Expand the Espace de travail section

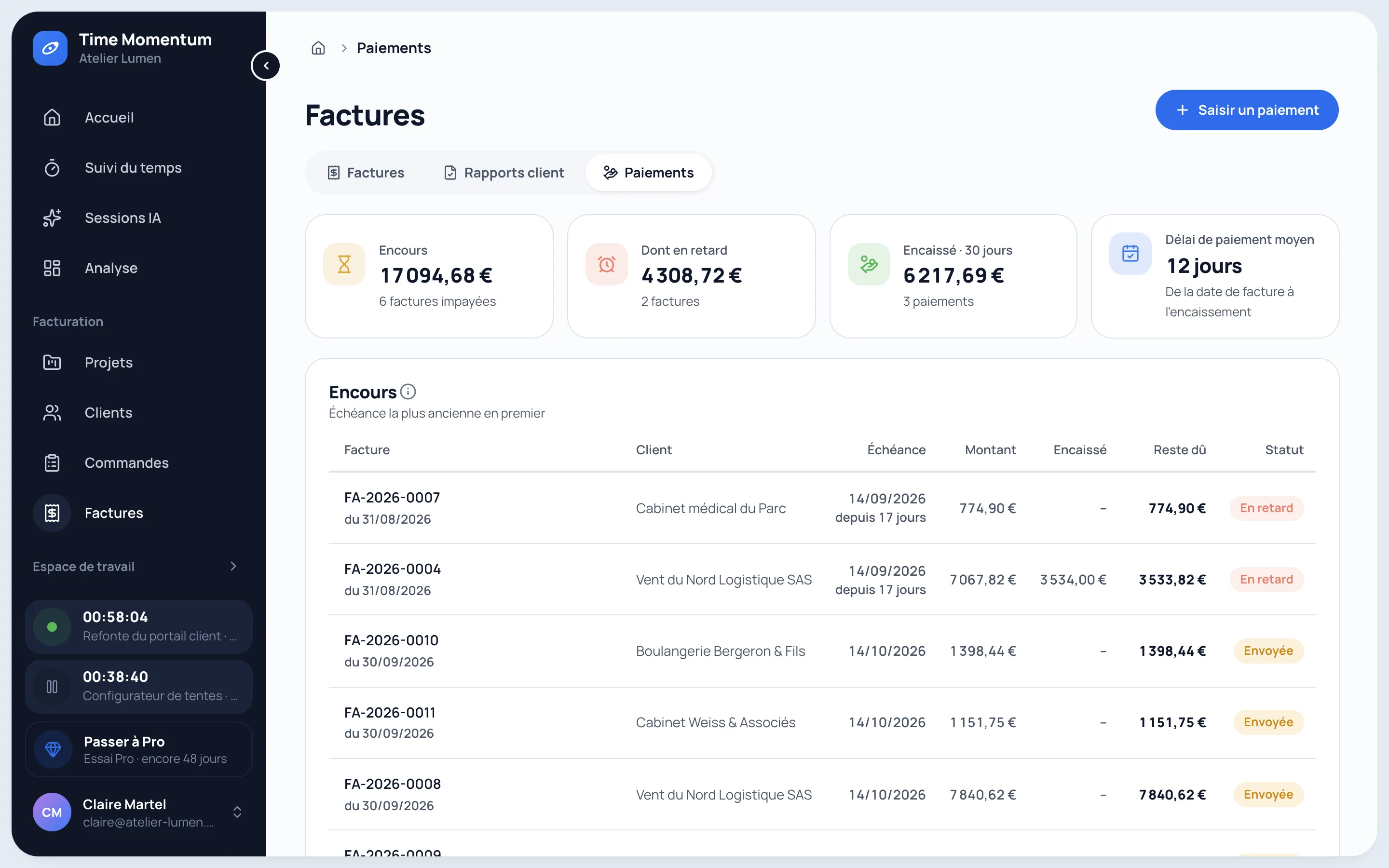233,567
